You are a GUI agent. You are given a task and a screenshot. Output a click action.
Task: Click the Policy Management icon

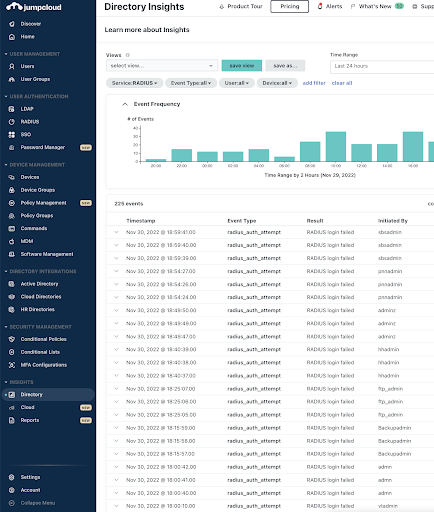point(12,203)
